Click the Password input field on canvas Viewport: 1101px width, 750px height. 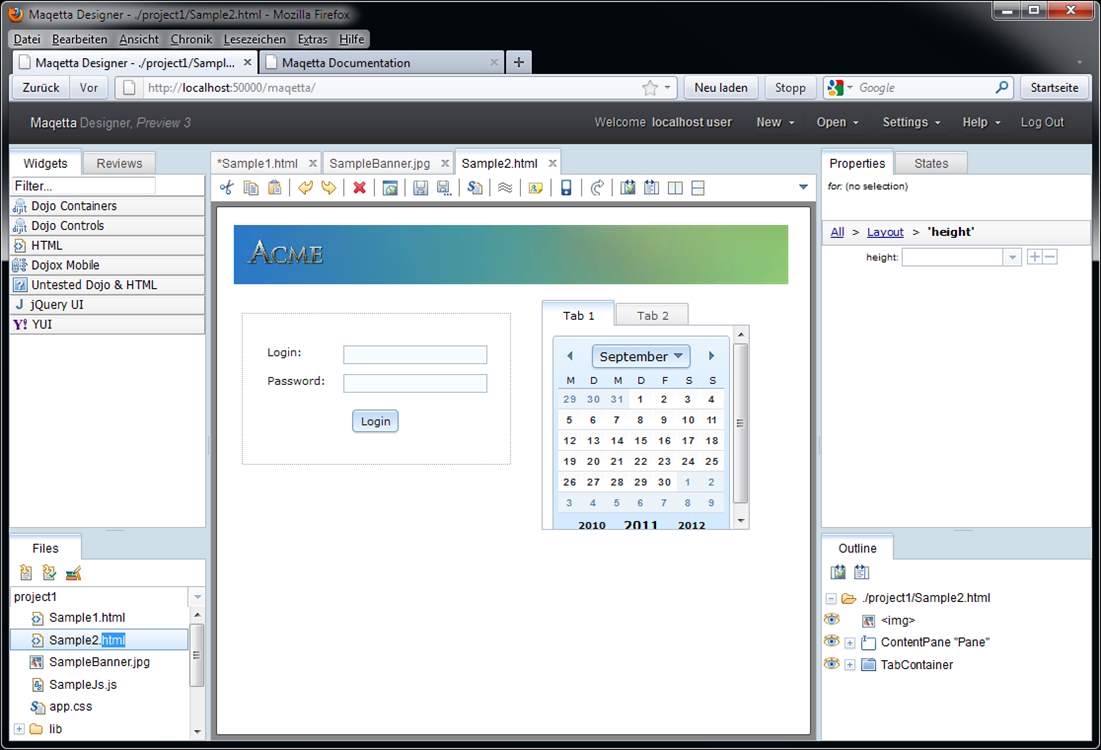415,383
